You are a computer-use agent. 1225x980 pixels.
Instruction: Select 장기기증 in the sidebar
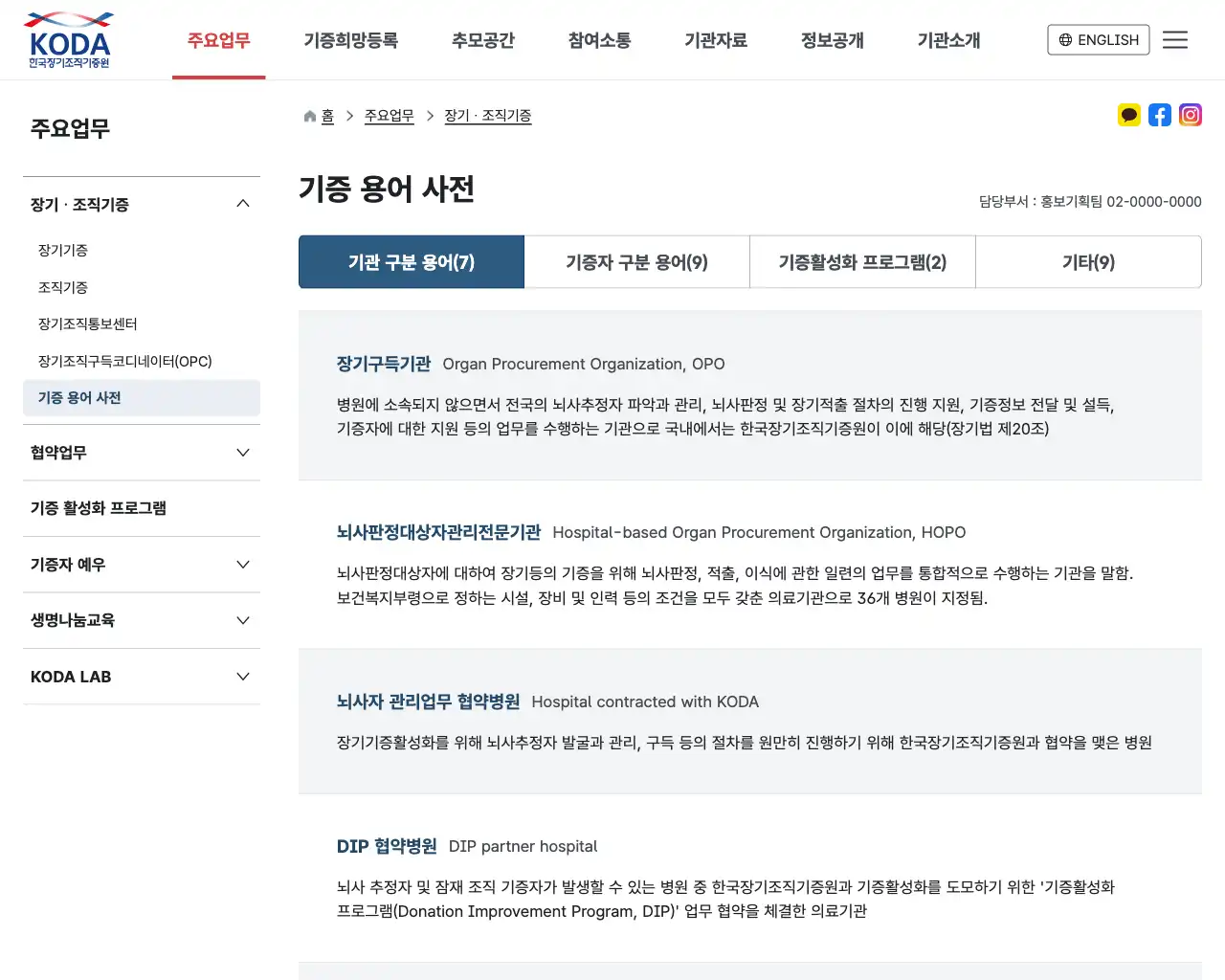coord(62,250)
